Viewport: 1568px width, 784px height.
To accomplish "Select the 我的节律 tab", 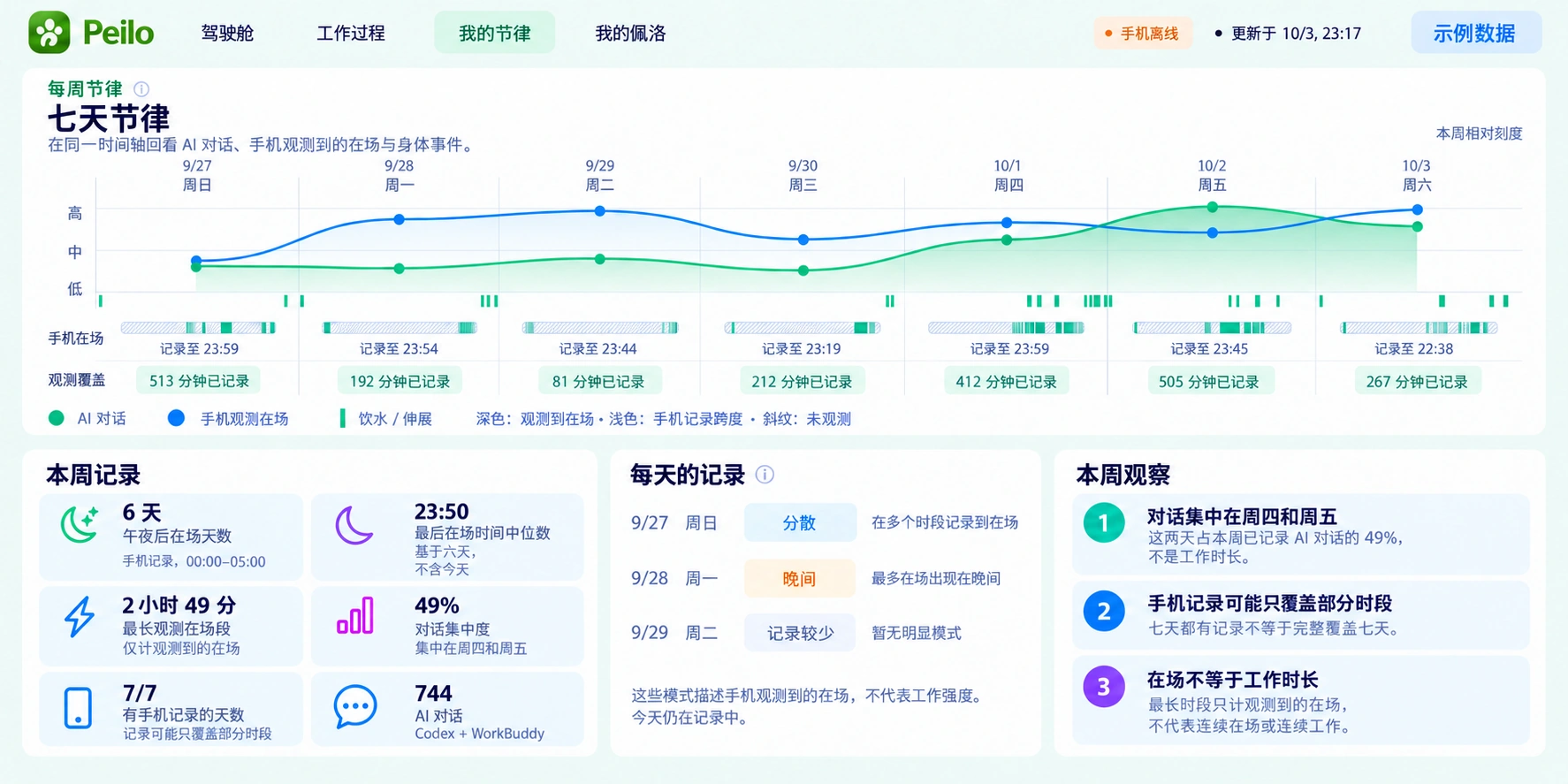I will click(x=495, y=33).
